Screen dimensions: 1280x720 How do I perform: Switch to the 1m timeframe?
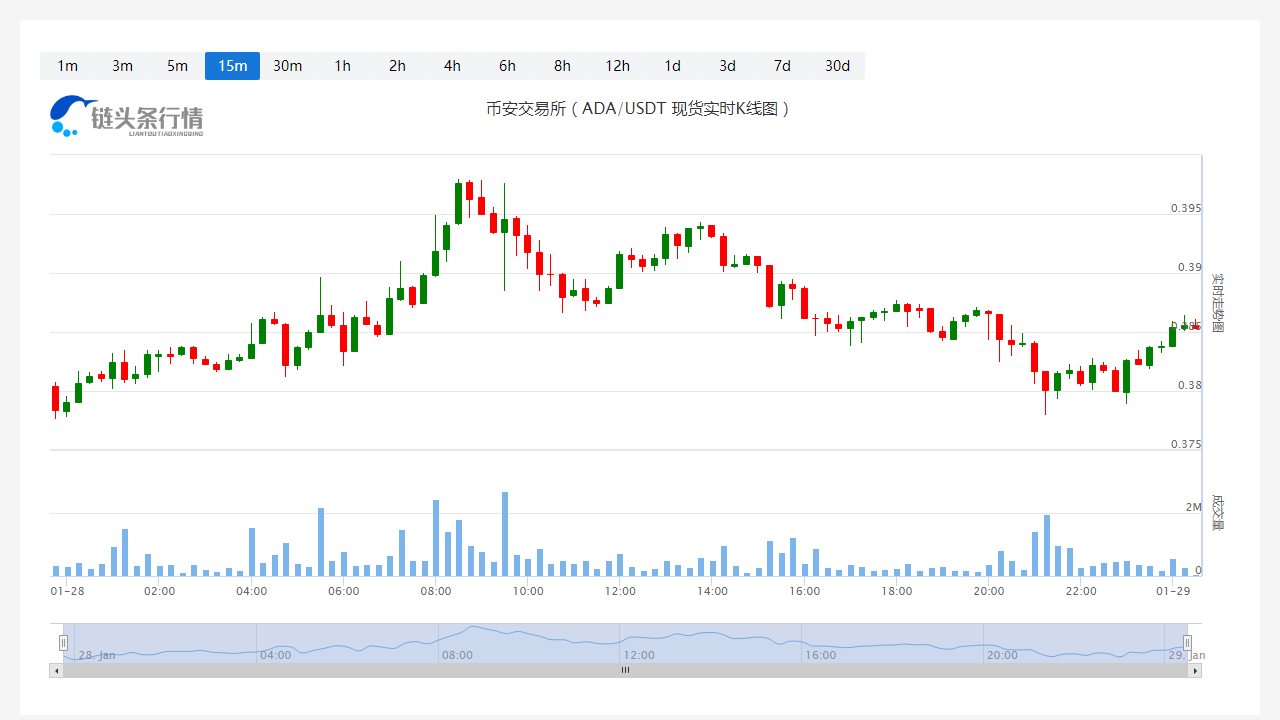(x=67, y=66)
